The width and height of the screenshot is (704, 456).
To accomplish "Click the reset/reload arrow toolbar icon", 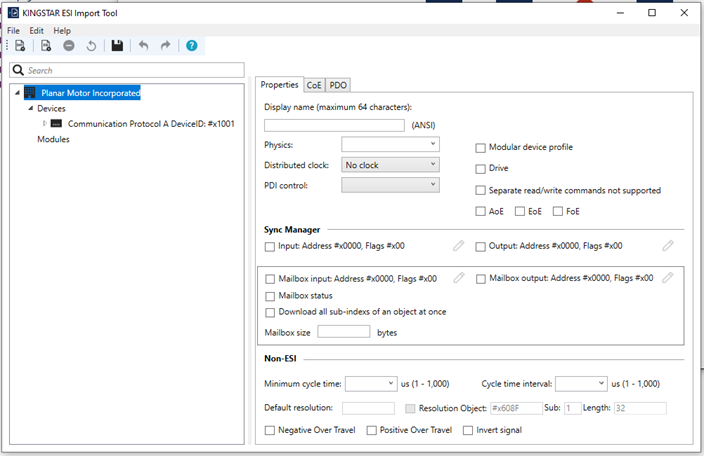I will 91,46.
